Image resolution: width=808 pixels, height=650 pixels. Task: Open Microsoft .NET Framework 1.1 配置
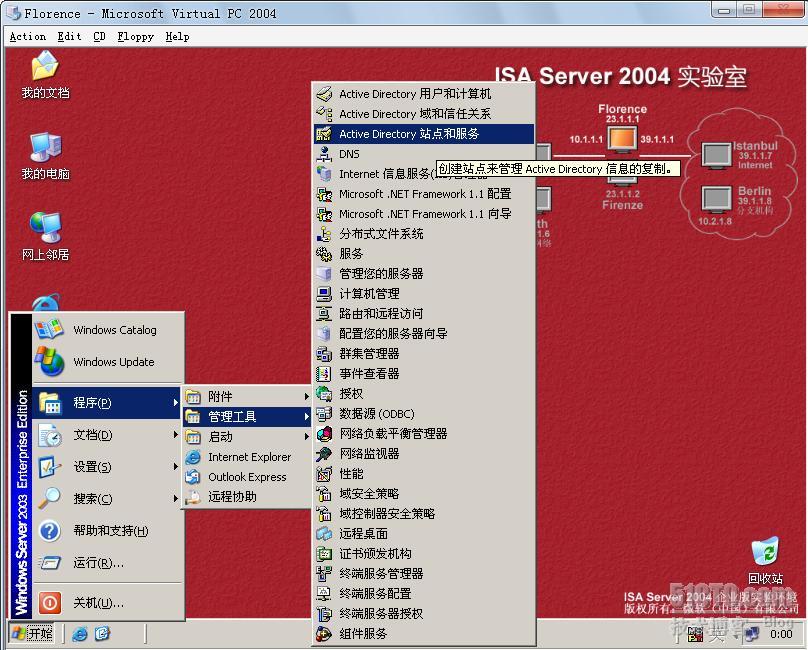coord(424,194)
